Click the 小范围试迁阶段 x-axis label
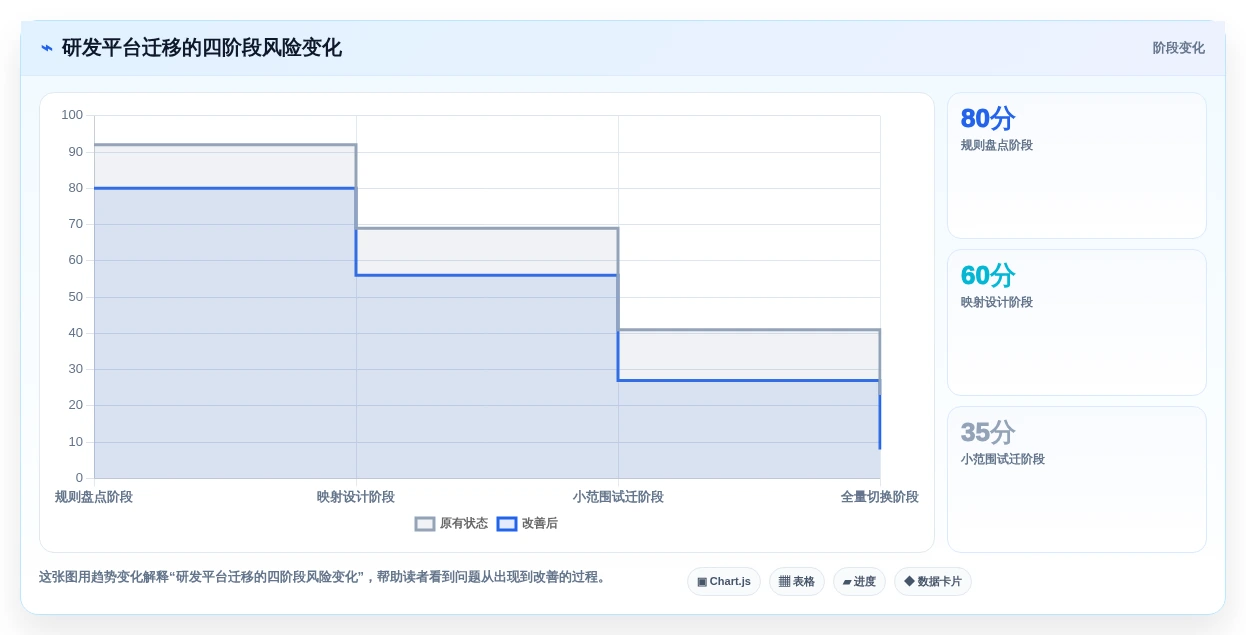Viewport: 1246px width, 635px height. [x=618, y=497]
